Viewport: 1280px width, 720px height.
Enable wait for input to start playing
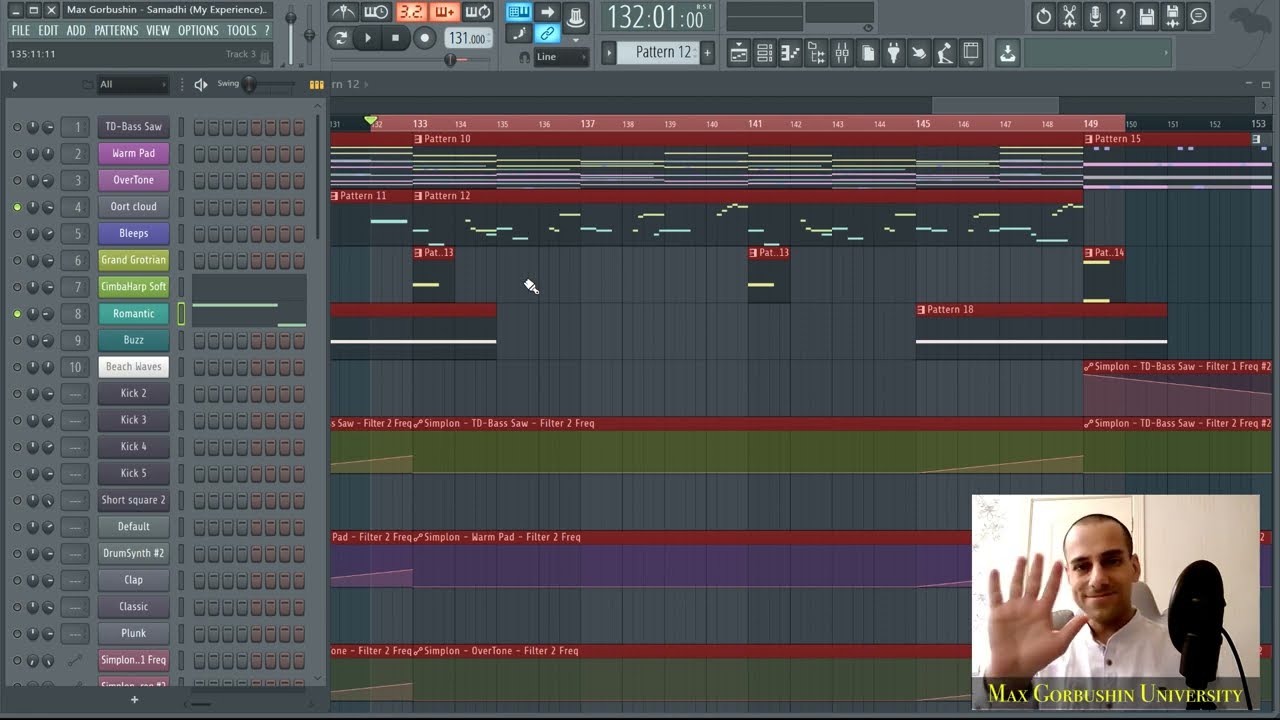point(377,12)
